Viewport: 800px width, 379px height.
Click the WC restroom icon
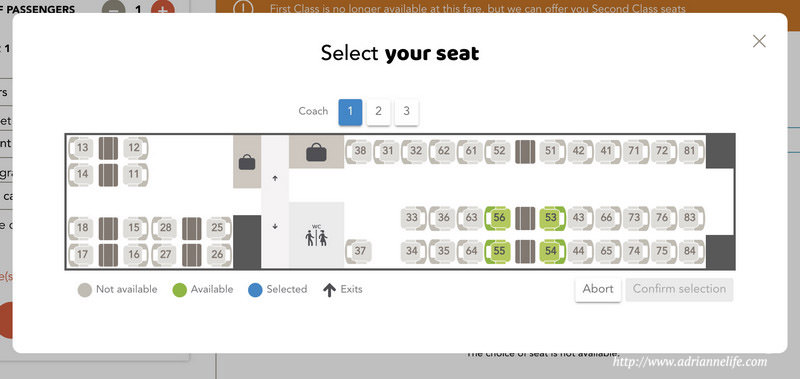316,235
